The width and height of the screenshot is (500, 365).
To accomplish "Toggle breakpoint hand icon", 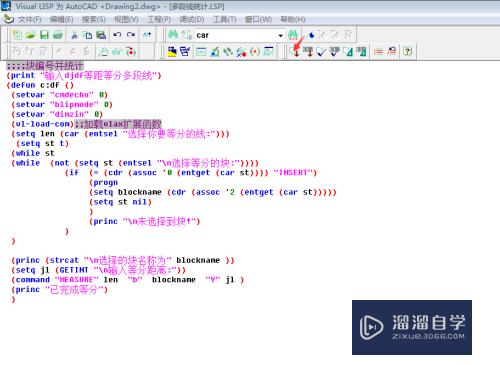I will coord(104,52).
